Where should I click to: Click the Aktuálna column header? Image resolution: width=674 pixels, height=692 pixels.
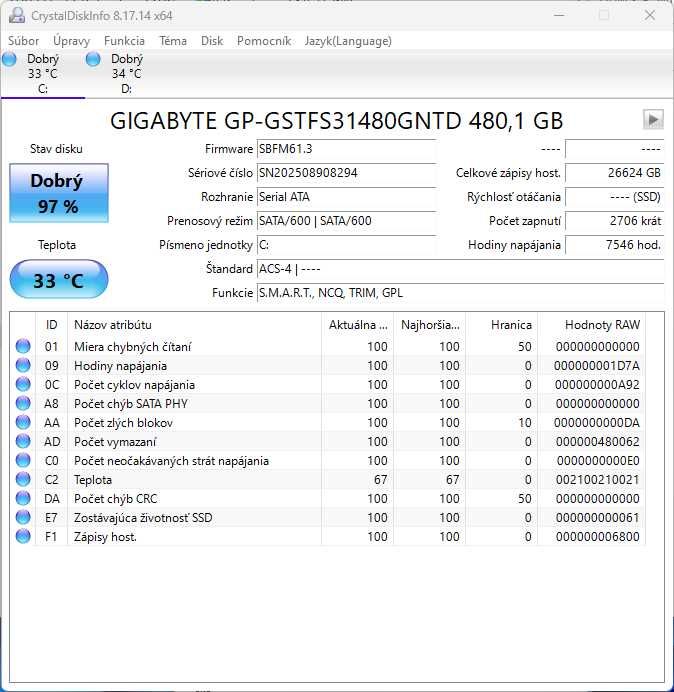358,325
